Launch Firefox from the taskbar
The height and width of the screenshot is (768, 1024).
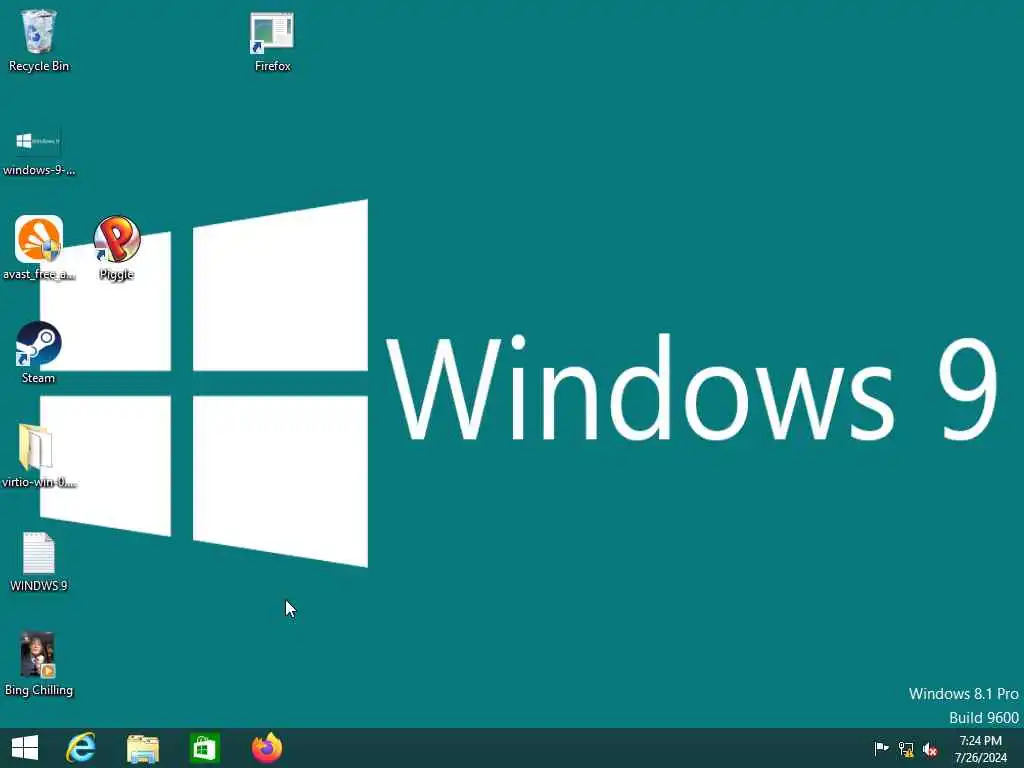266,748
